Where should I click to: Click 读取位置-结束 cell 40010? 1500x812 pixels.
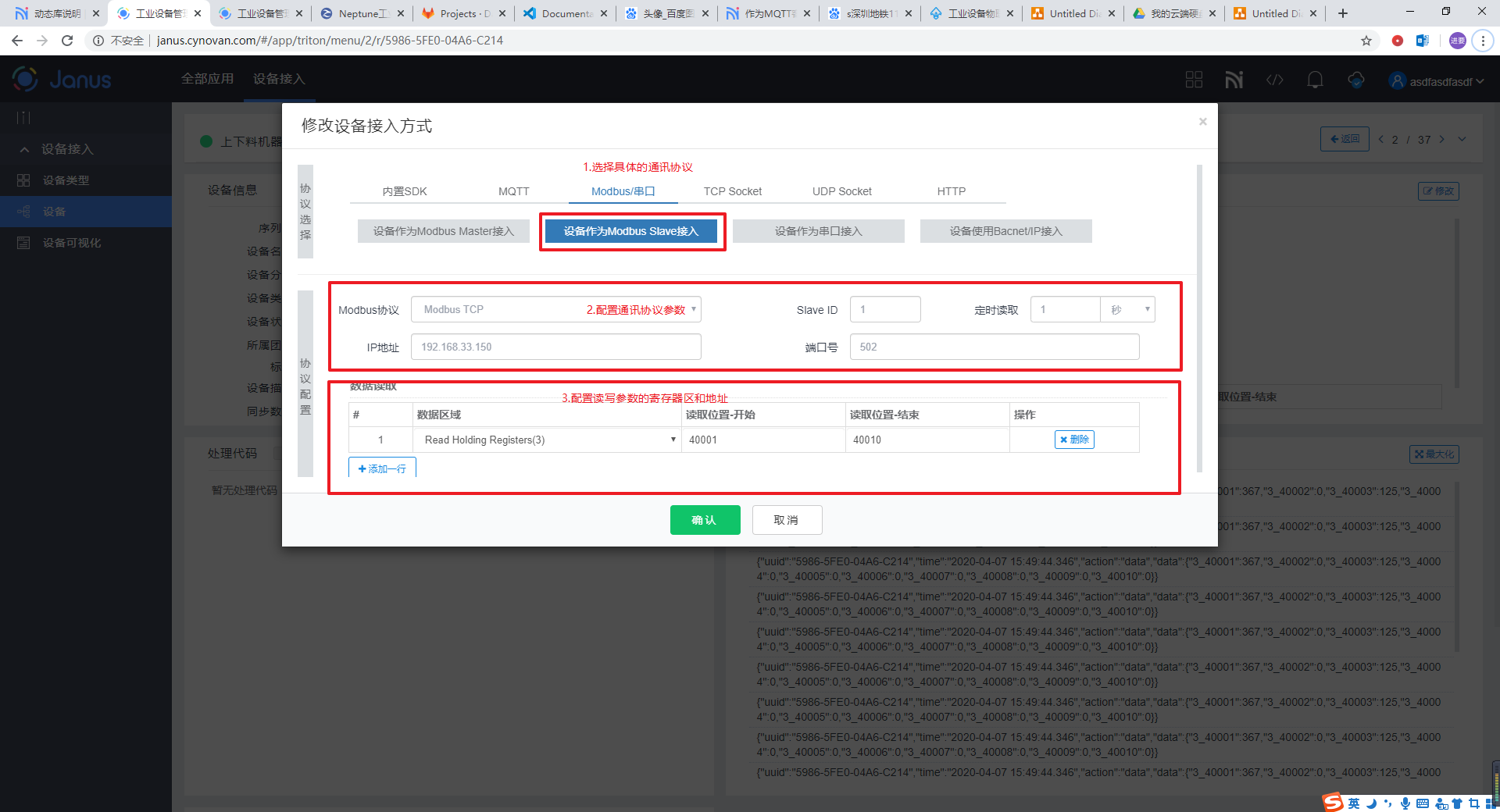point(927,440)
